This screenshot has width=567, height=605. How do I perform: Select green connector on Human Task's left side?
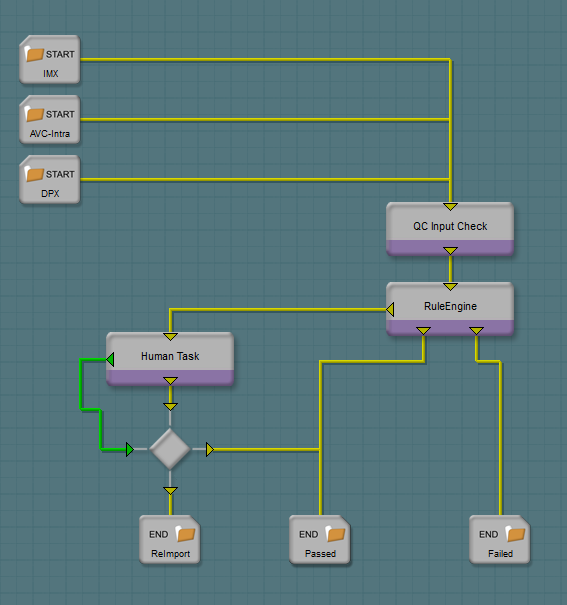[110, 359]
